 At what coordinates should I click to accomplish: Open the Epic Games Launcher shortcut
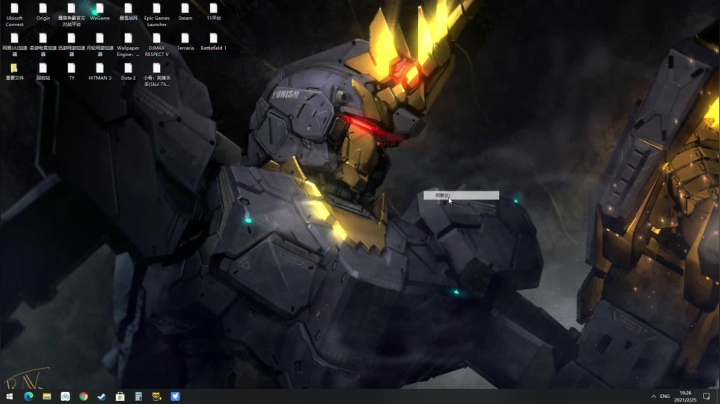[157, 14]
